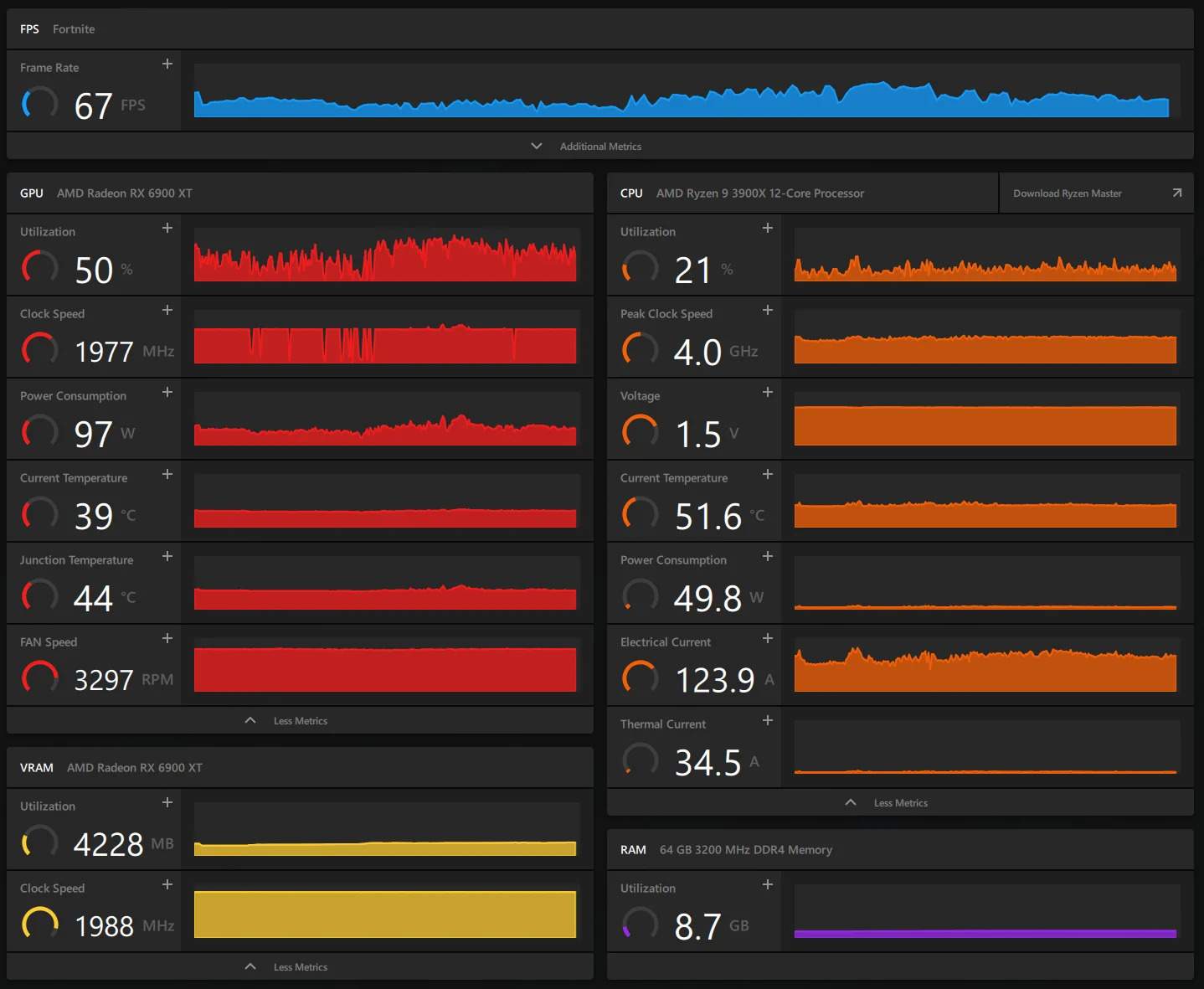The image size is (1204, 989).
Task: Click plus icon for FAN Speed
Action: 167,638
